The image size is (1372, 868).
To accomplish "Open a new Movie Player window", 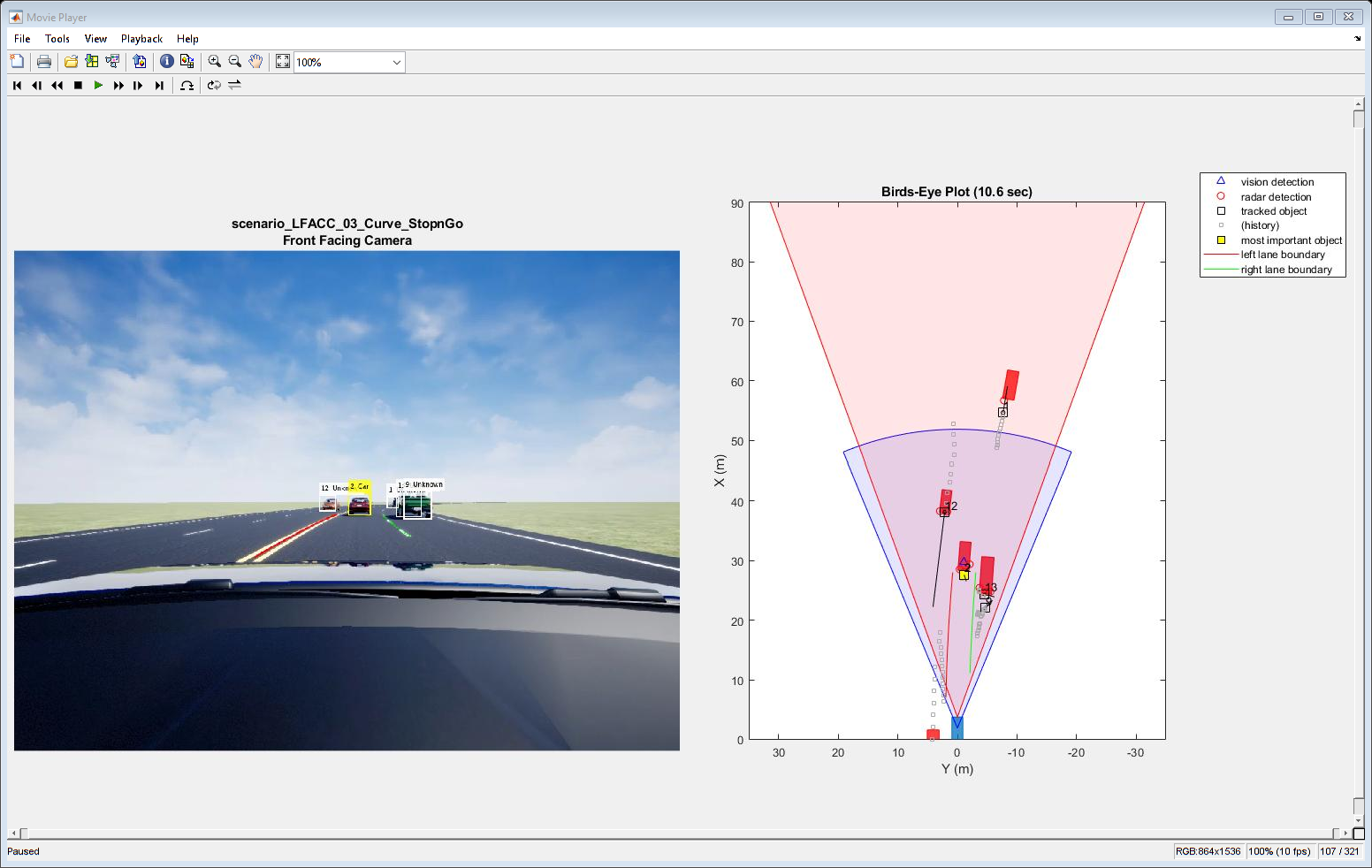I will pyautogui.click(x=17, y=61).
